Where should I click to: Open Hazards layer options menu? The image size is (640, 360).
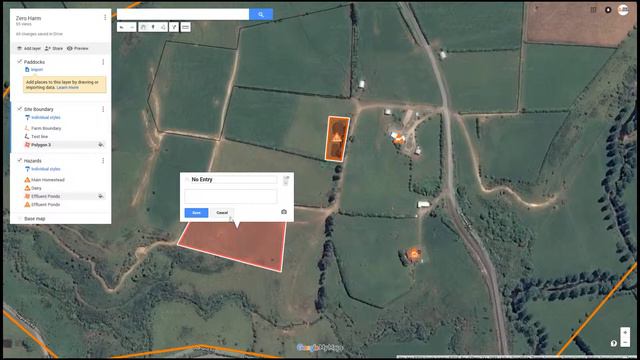103,161
